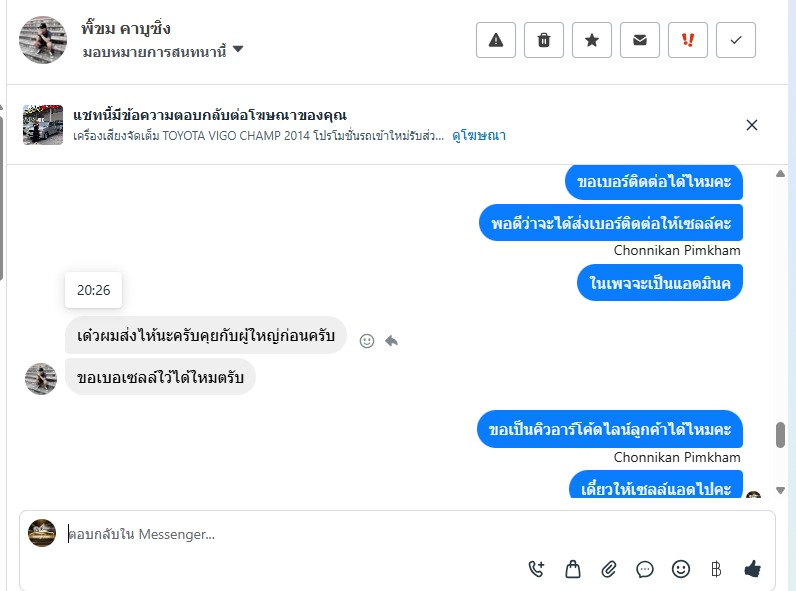796x591 pixels.
Task: Delete conversation with the trash icon
Action: pyautogui.click(x=544, y=40)
